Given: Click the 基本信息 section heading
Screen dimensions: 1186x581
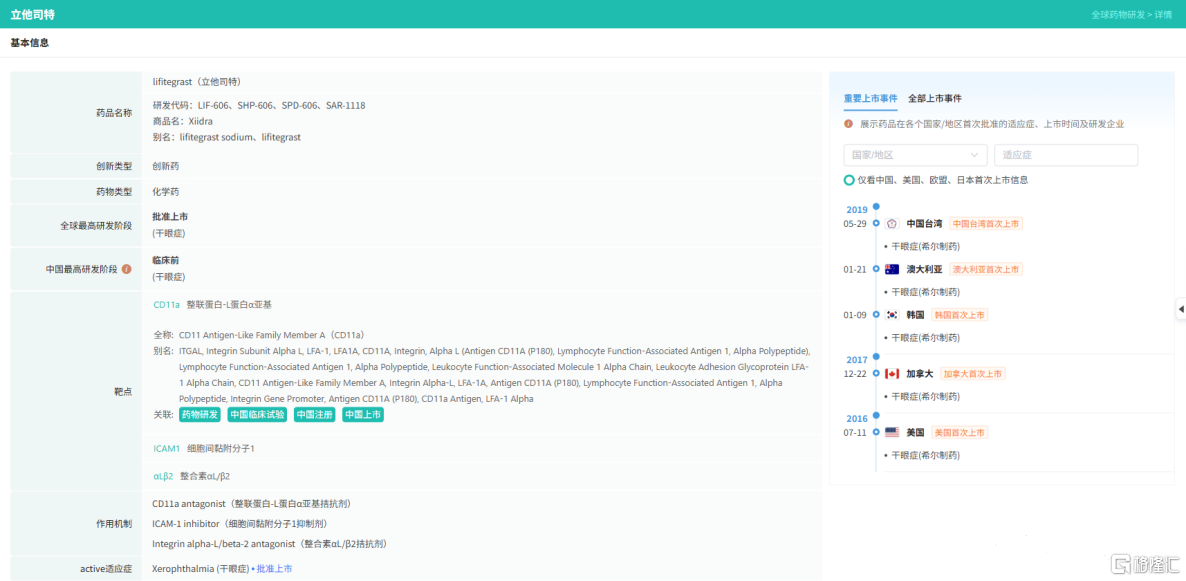Looking at the screenshot, I should tap(29, 43).
